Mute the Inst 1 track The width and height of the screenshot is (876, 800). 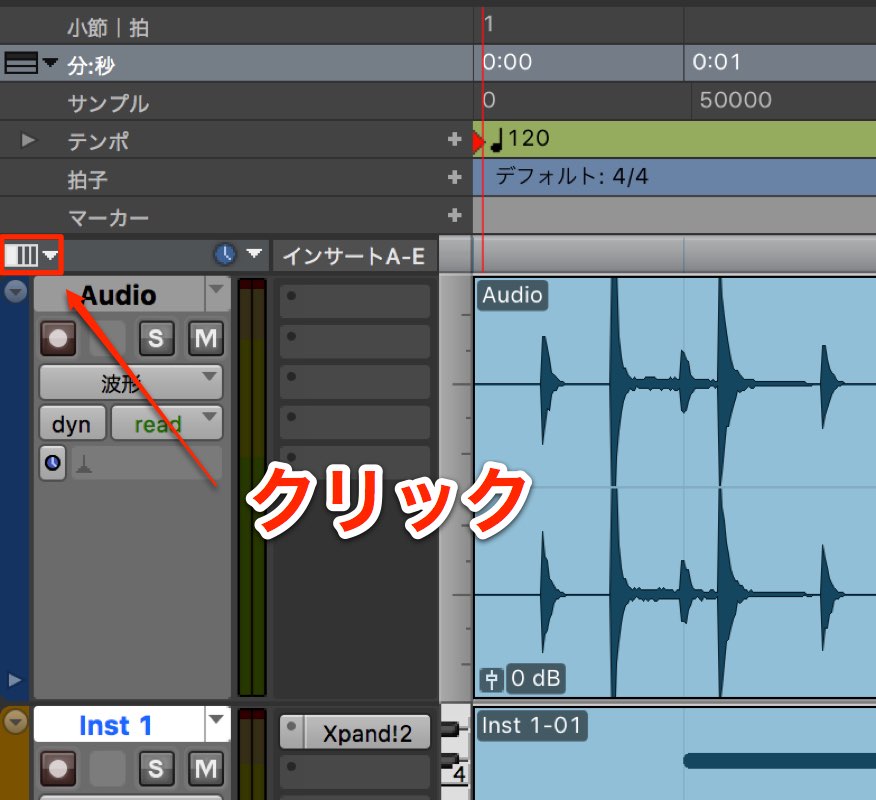click(x=206, y=768)
